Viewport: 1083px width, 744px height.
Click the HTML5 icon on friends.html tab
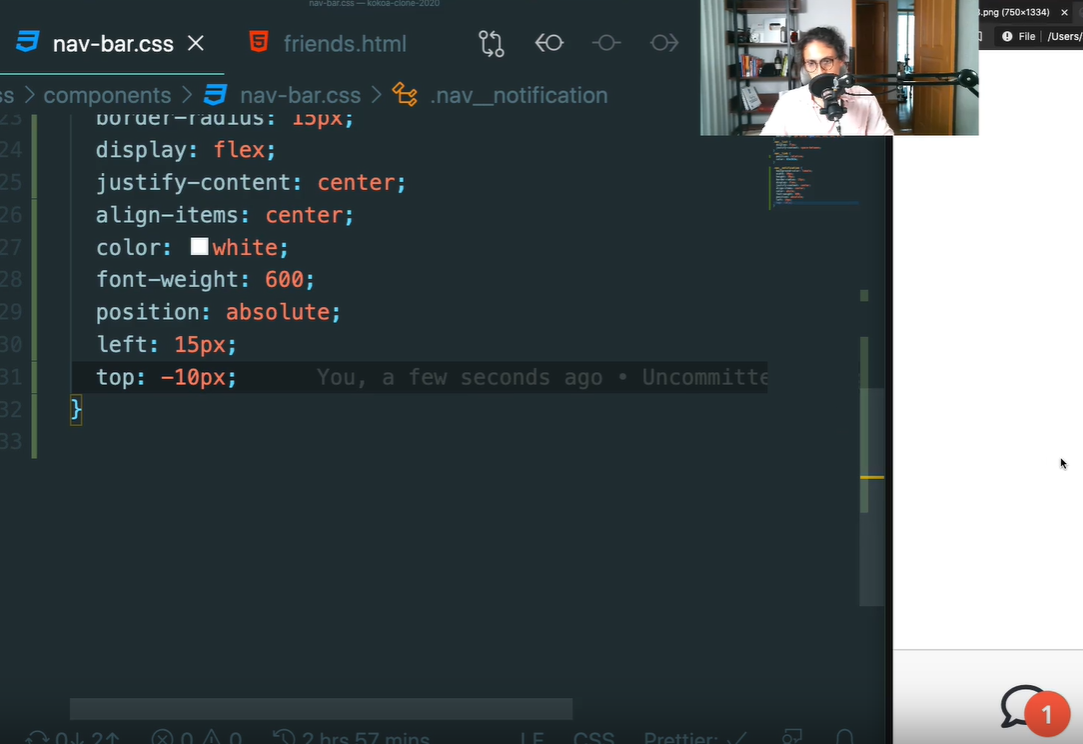259,42
